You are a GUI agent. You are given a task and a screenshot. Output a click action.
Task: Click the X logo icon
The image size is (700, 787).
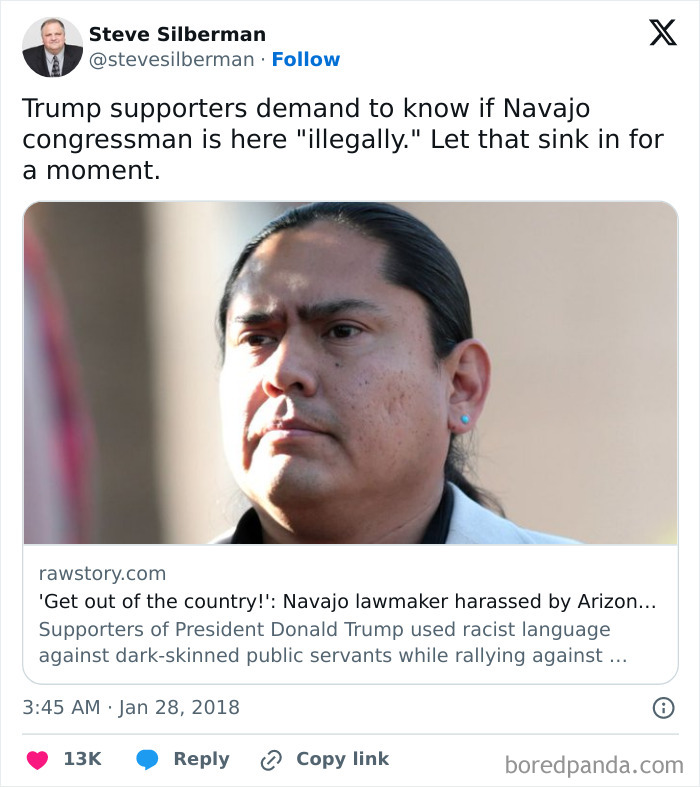pos(662,33)
